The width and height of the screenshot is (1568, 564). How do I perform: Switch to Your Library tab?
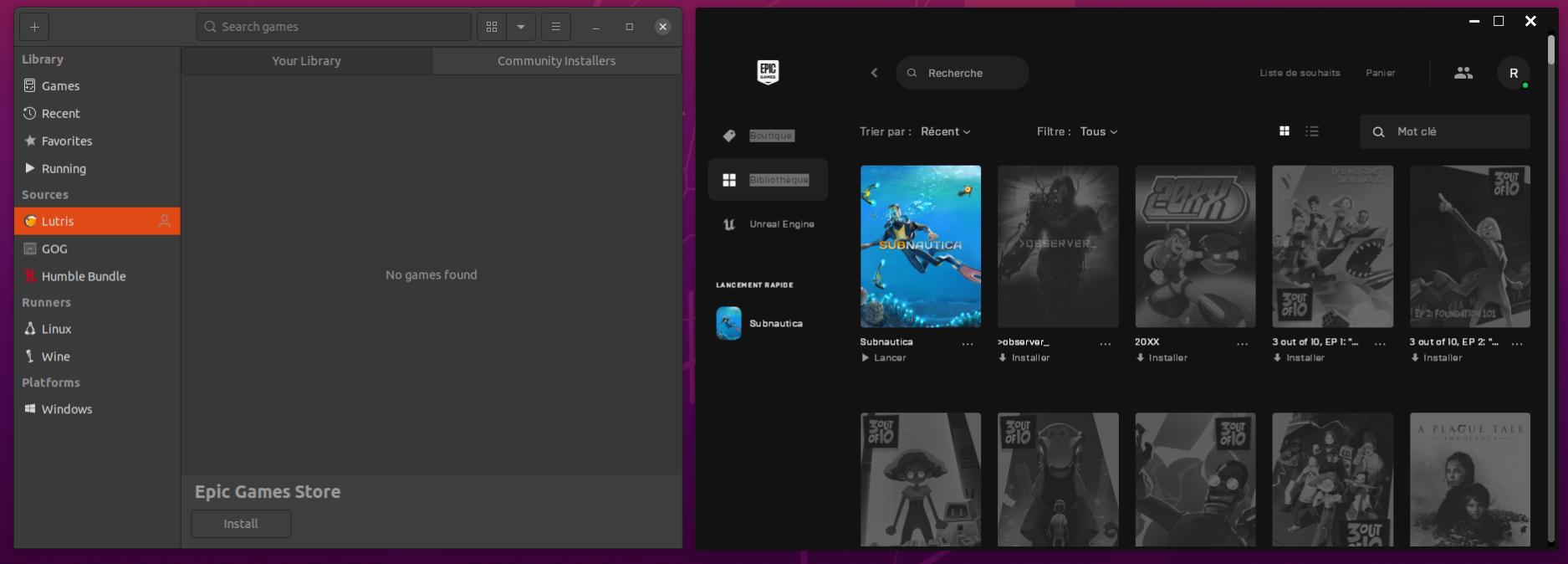point(306,60)
